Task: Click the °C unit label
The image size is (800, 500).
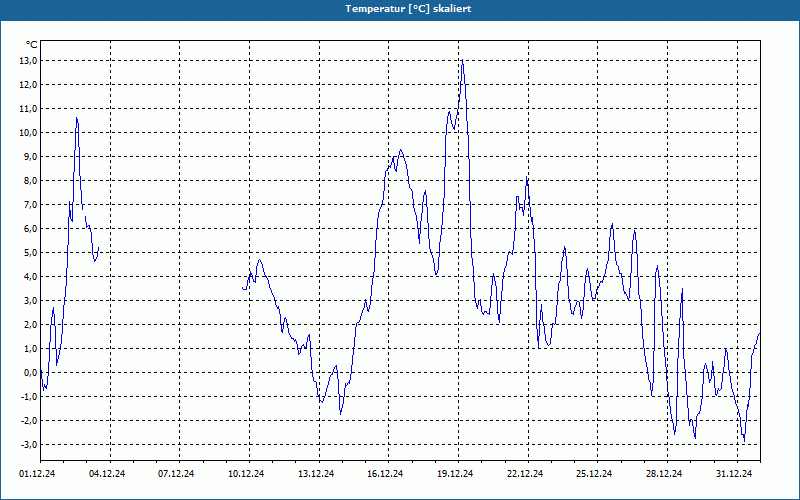Action: click(31, 45)
